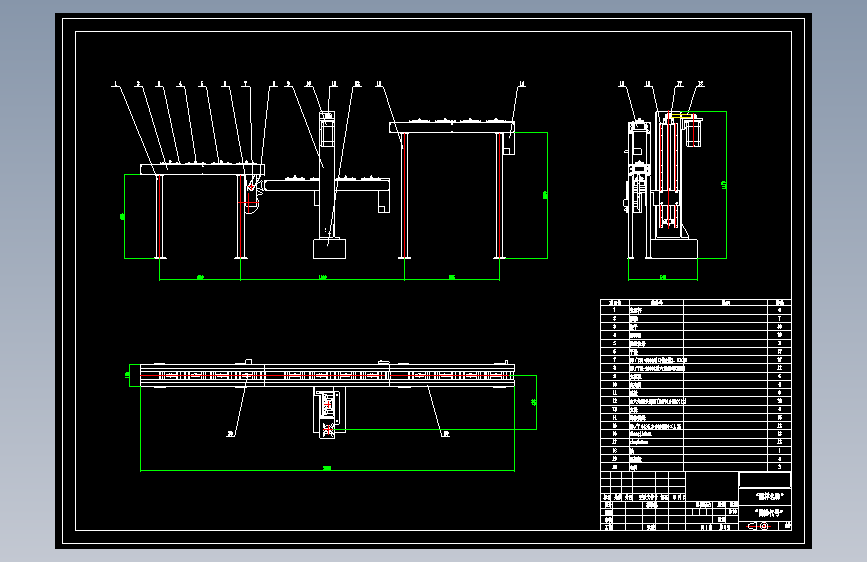This screenshot has height=562, width=867.
Task: Select part balloon number 4 in front view
Action: 180,84
